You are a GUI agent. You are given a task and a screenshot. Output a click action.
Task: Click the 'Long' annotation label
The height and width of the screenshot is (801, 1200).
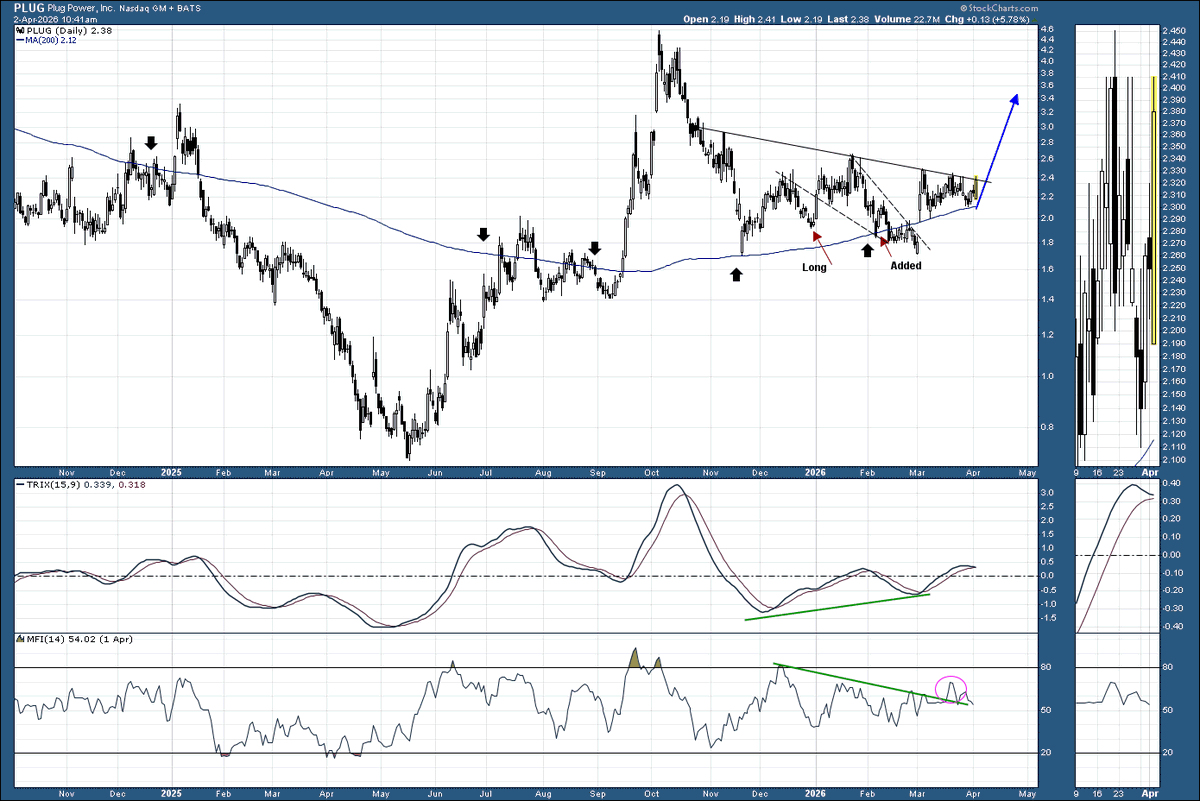(x=815, y=268)
